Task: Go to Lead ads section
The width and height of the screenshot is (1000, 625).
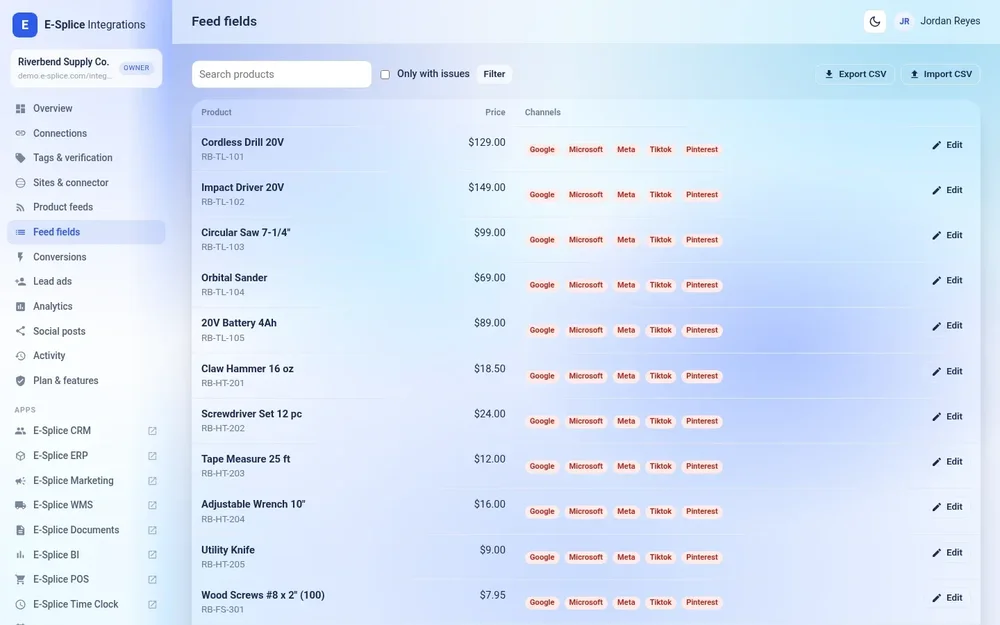Action: point(86,281)
